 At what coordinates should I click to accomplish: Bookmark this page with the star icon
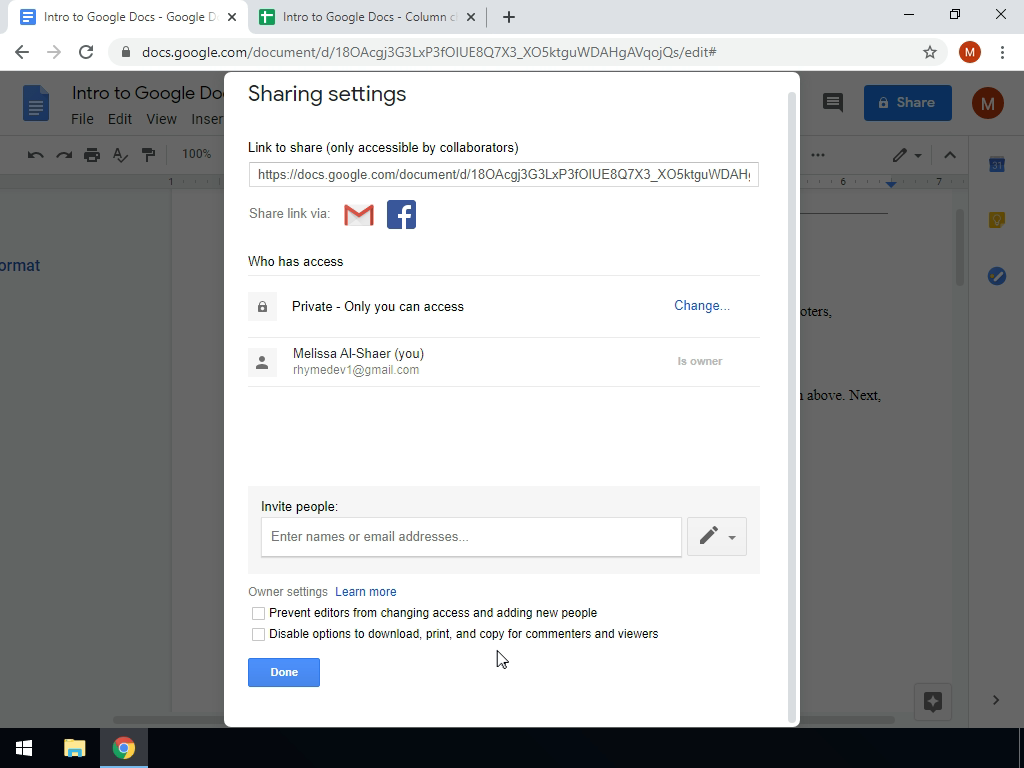point(930,52)
